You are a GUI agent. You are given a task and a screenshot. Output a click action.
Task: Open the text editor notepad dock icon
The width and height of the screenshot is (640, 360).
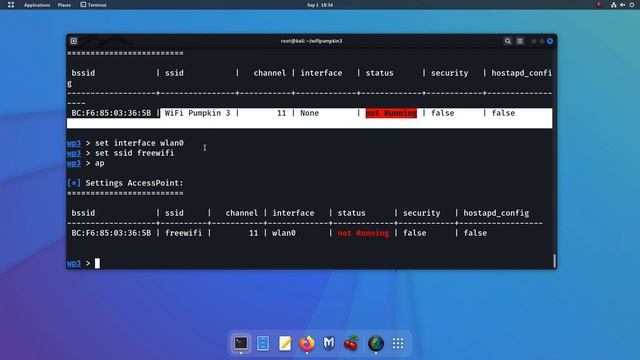click(285, 343)
